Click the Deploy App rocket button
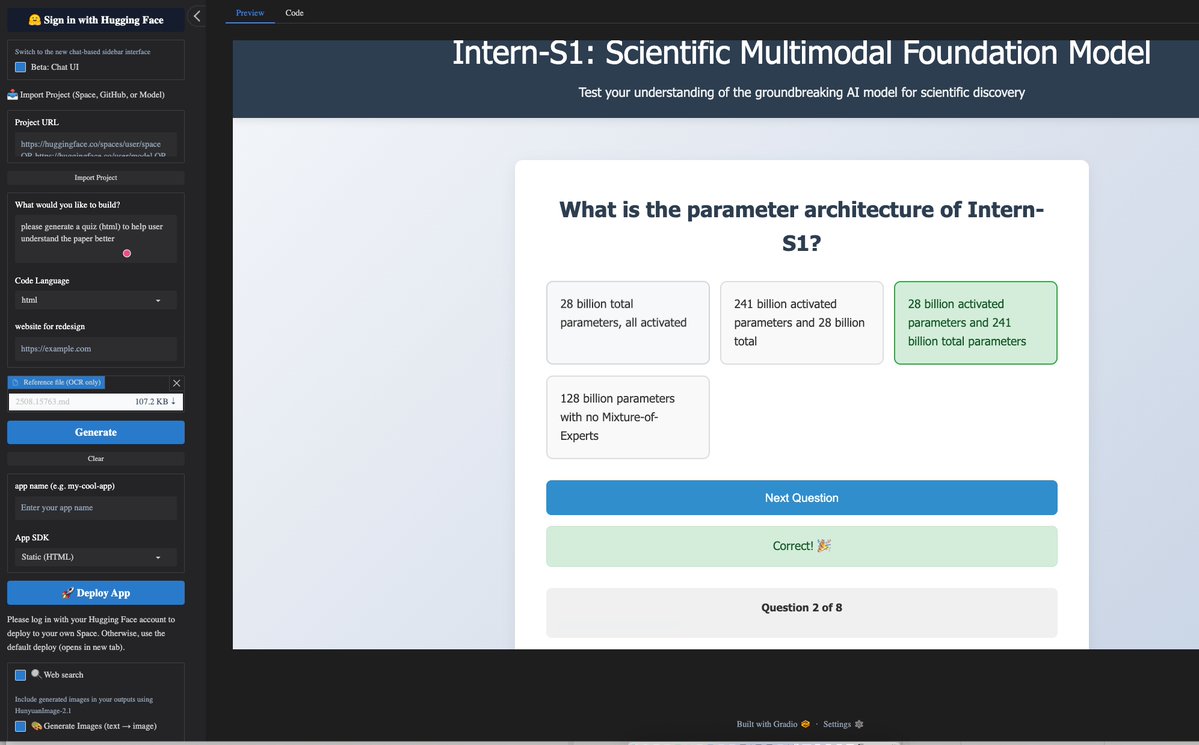Screen dimensions: 1199x745 tap(96, 593)
